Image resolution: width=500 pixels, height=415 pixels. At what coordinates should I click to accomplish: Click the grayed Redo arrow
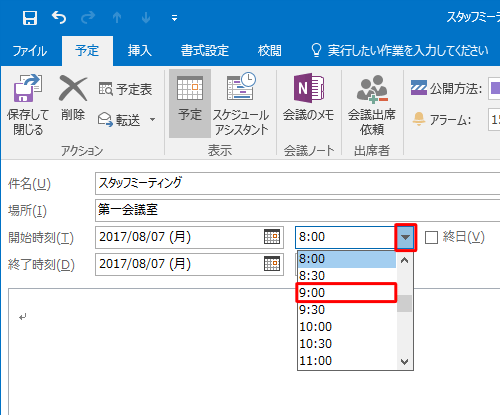[88, 17]
